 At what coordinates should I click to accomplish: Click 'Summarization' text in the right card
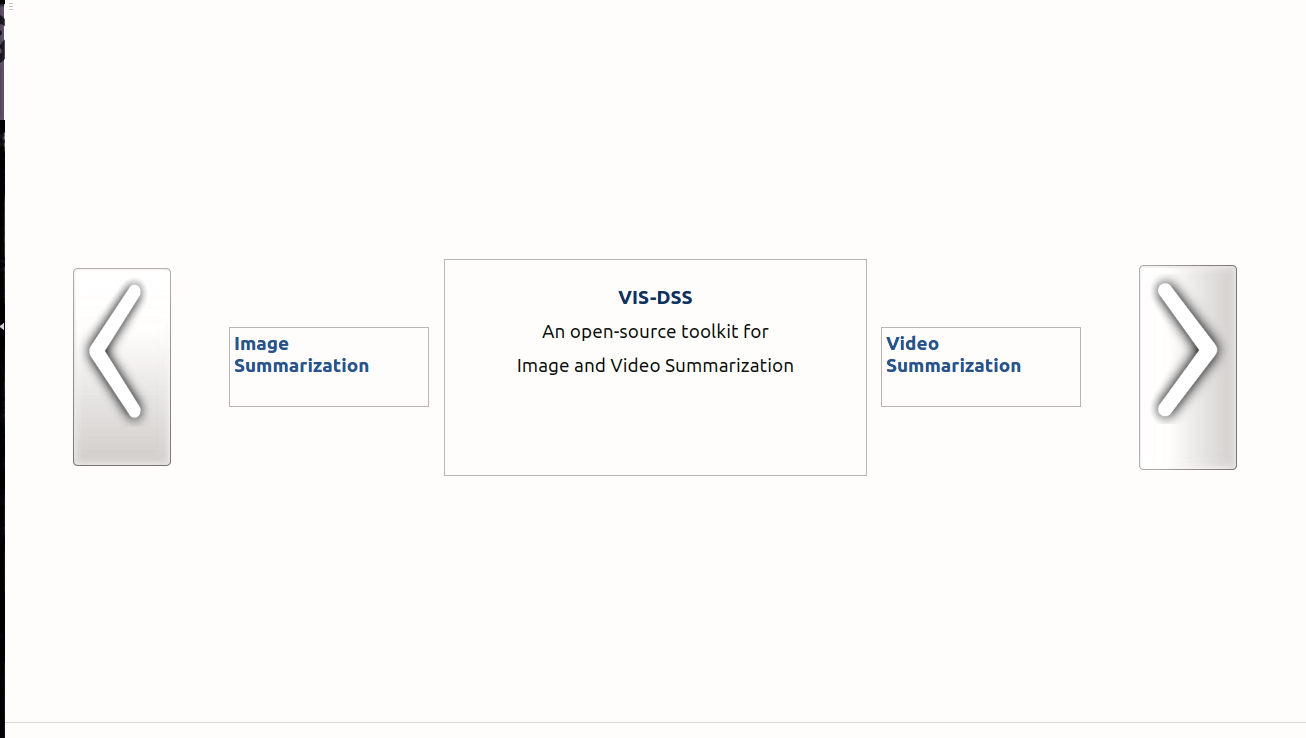pyautogui.click(x=953, y=366)
